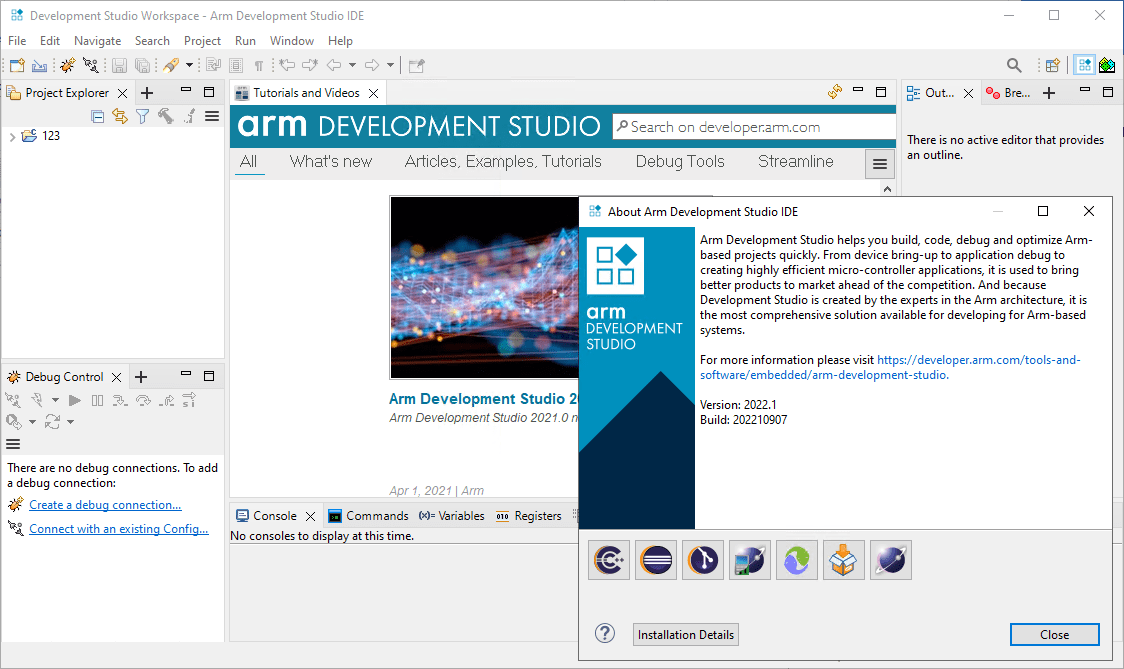Switch to the Registers tab

click(x=528, y=516)
